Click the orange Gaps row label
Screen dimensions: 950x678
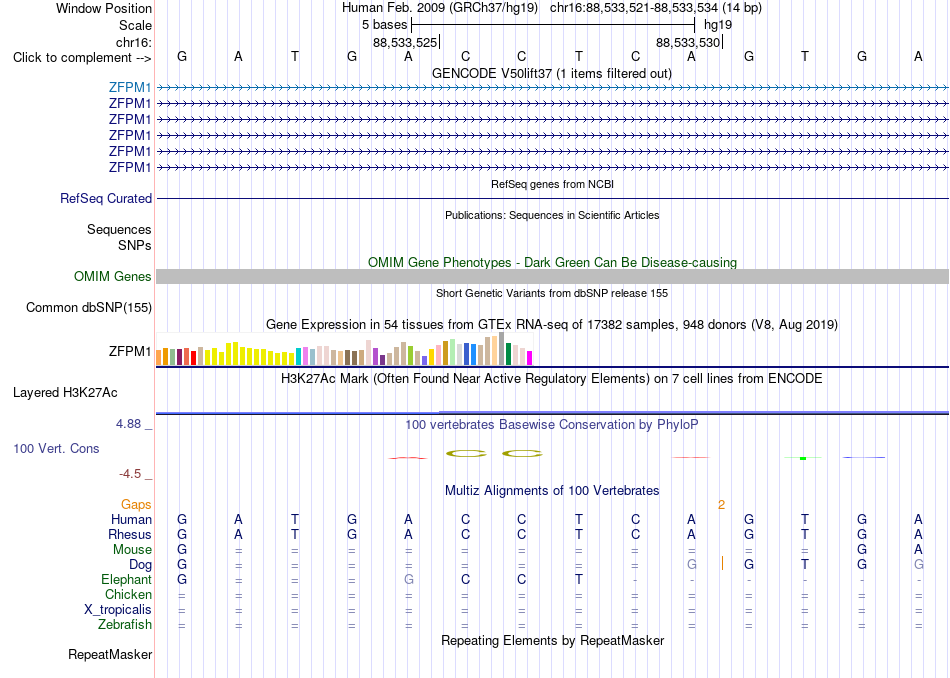coord(136,504)
